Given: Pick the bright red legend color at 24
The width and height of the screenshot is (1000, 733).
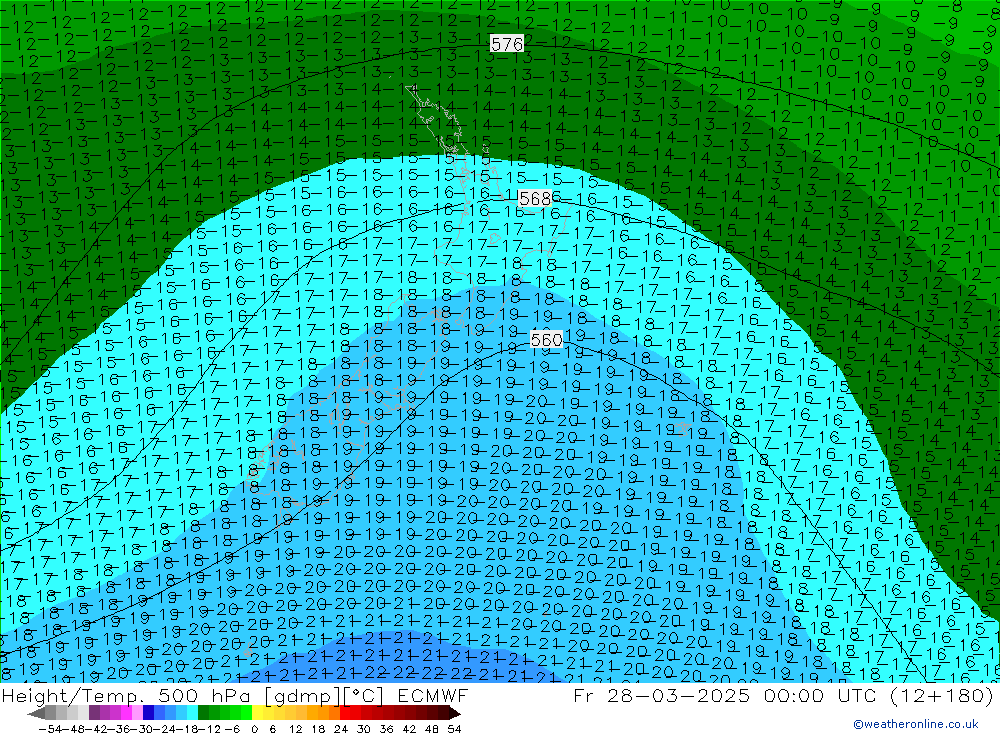Looking at the screenshot, I should [x=345, y=713].
